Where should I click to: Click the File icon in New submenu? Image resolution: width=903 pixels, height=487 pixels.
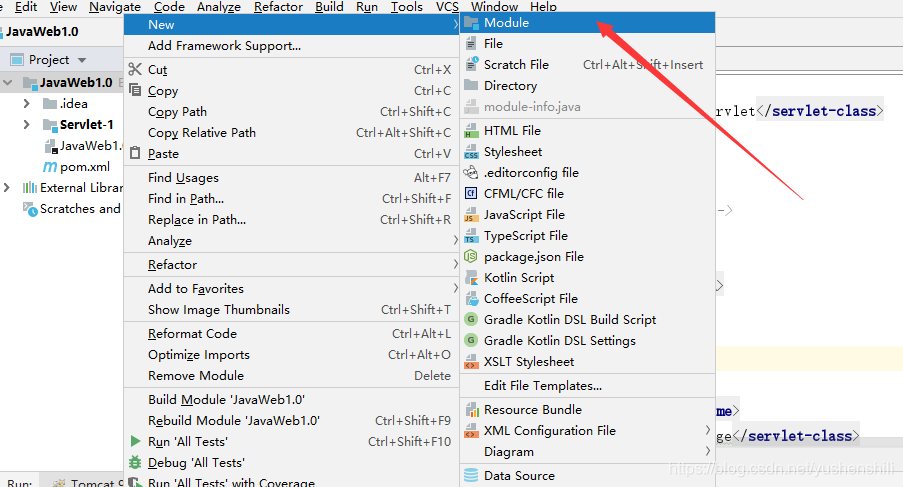(x=471, y=44)
